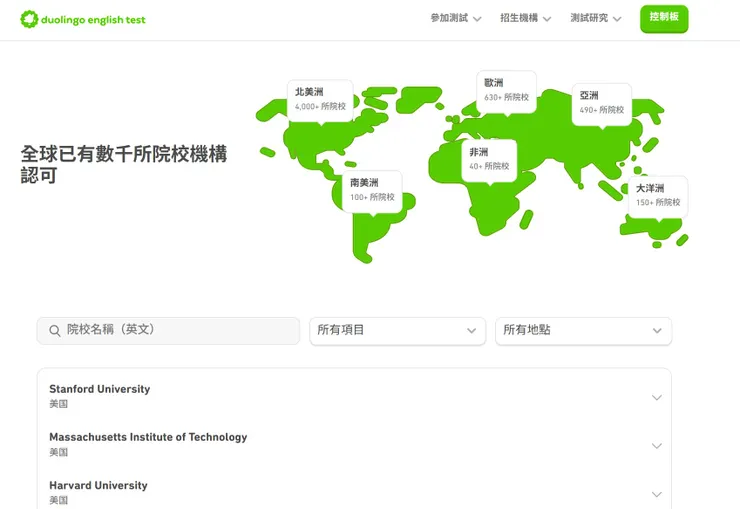740x509 pixels.
Task: Click the 院校名稱 search field
Action: pyautogui.click(x=168, y=330)
